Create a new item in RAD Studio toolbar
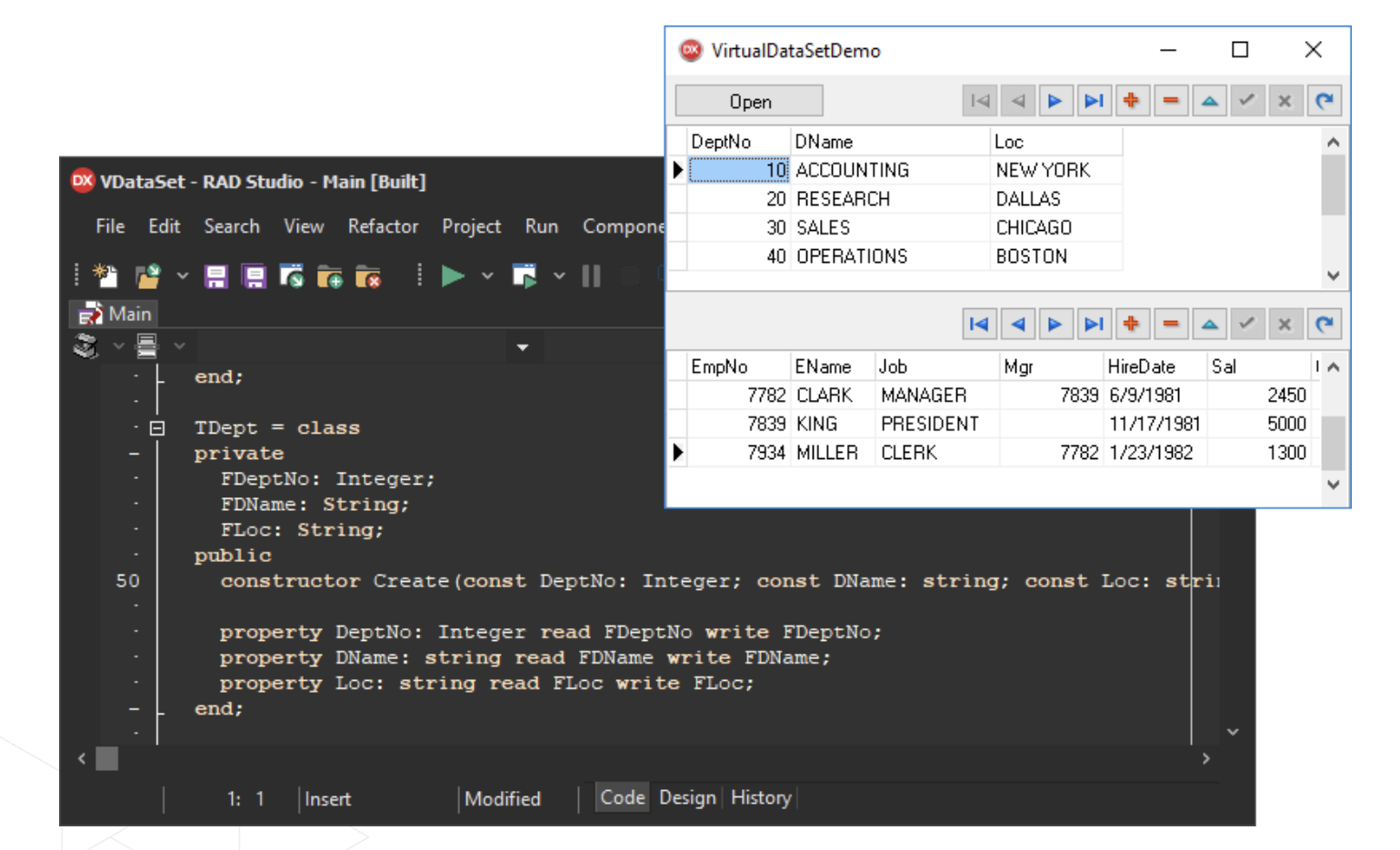This screenshot has width=1400, height=850. pyautogui.click(x=105, y=275)
